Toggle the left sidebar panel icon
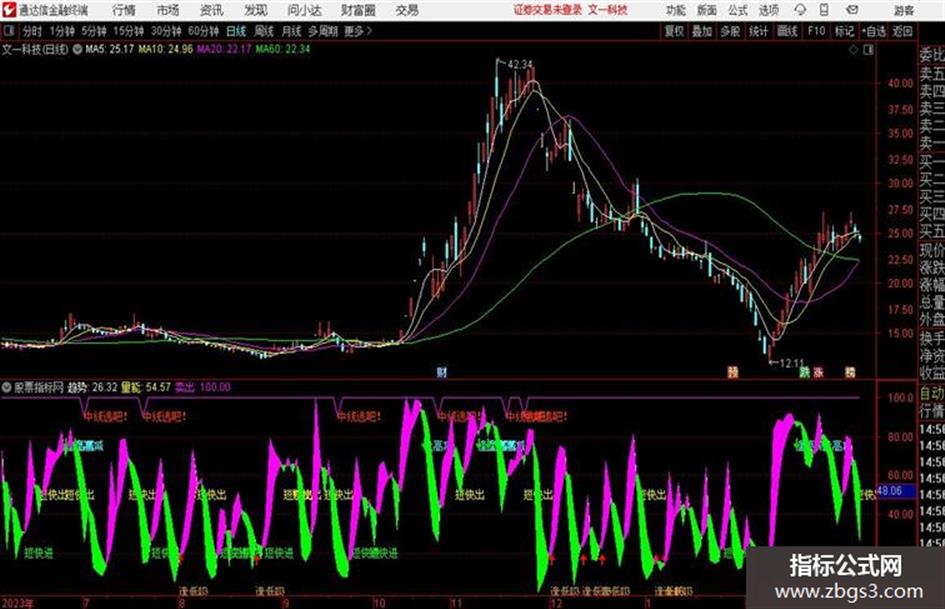Screen dimensions: 945x609 click(8, 31)
